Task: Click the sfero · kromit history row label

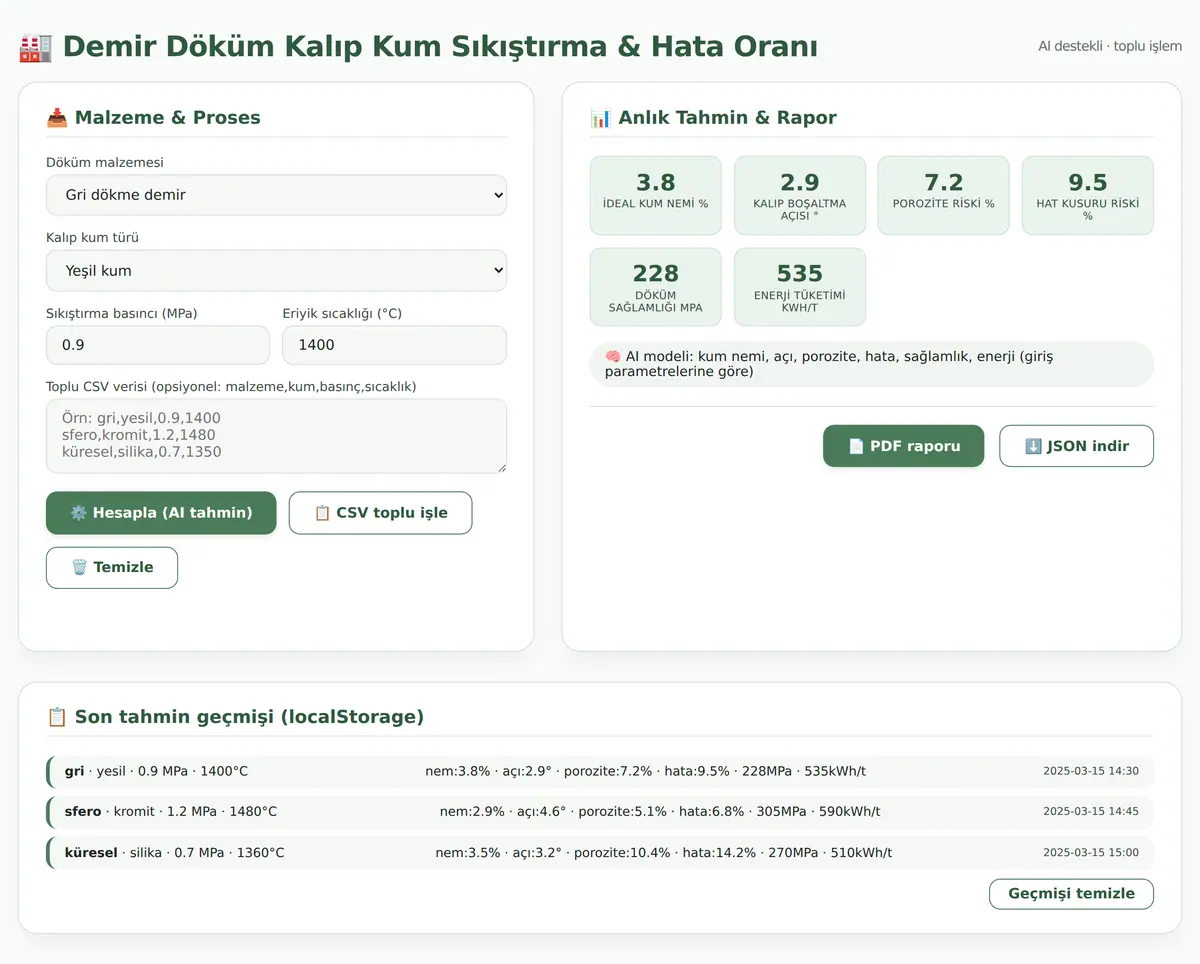Action: 170,812
